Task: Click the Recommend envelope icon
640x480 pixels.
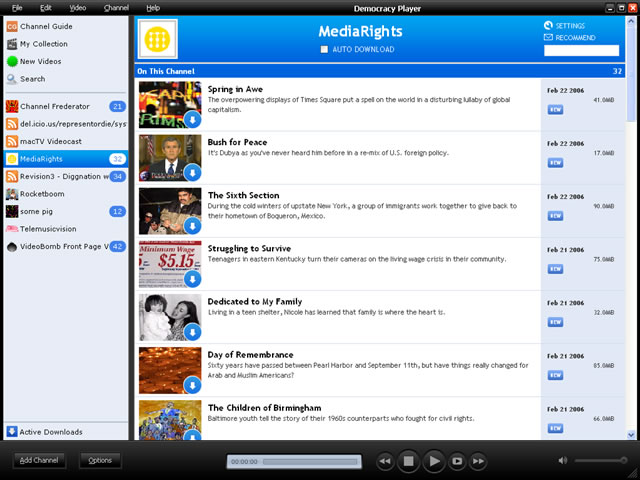Action: pos(548,38)
